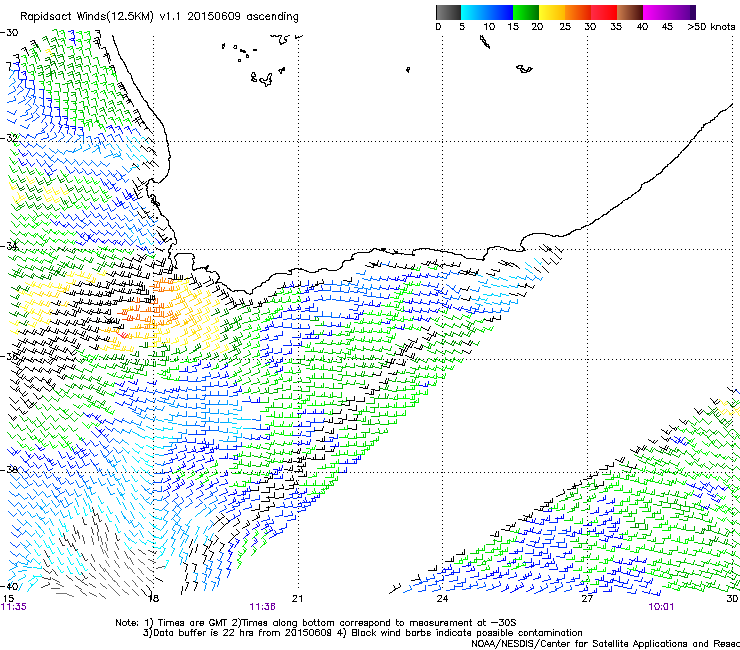The width and height of the screenshot is (740, 650).
Task: Click the longitude label 30 at bottom right
Action: pos(732,599)
